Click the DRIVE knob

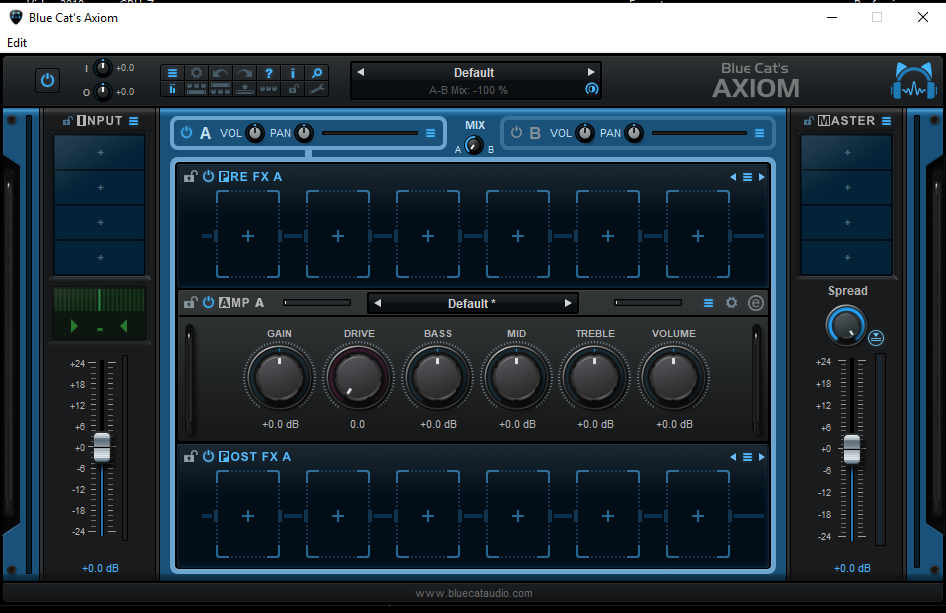point(358,377)
